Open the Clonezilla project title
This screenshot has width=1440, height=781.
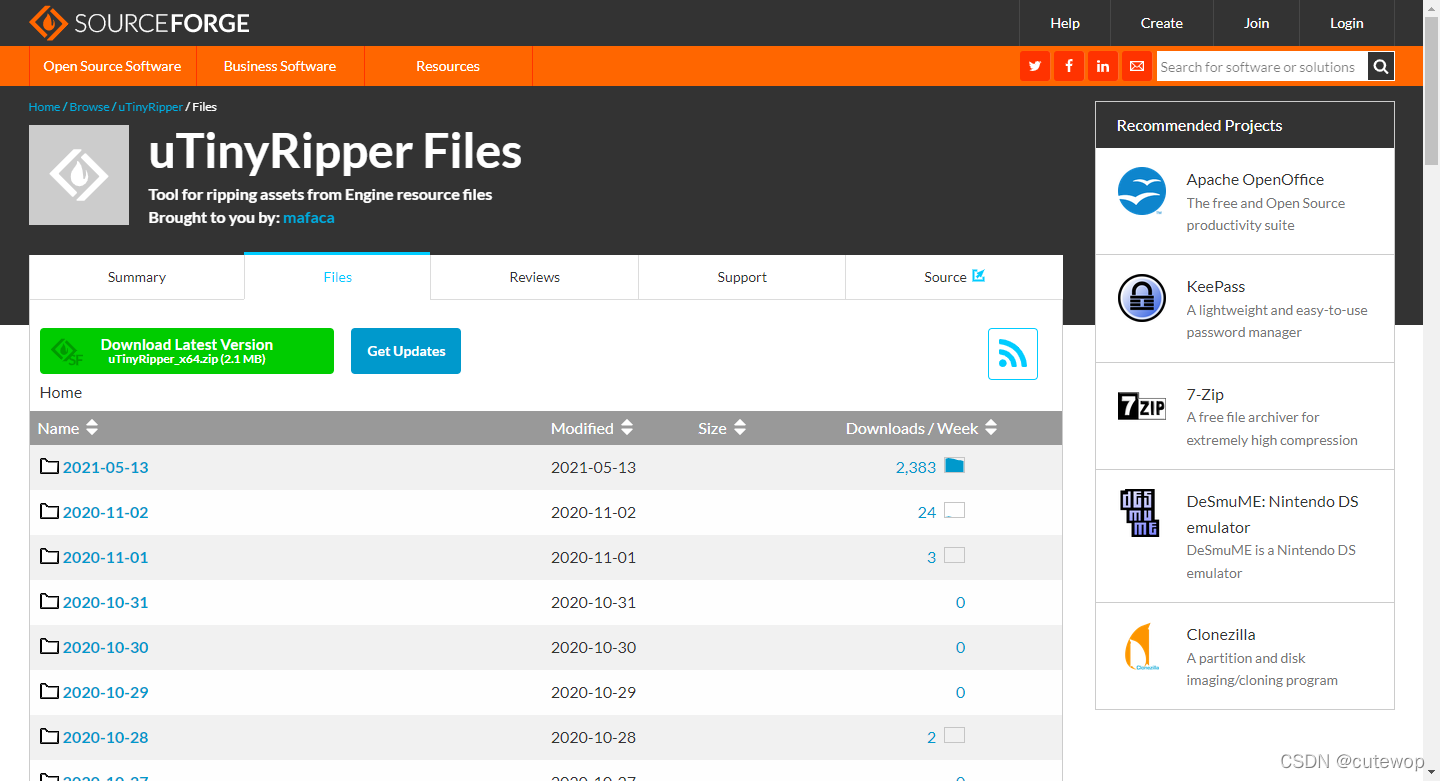click(1221, 635)
